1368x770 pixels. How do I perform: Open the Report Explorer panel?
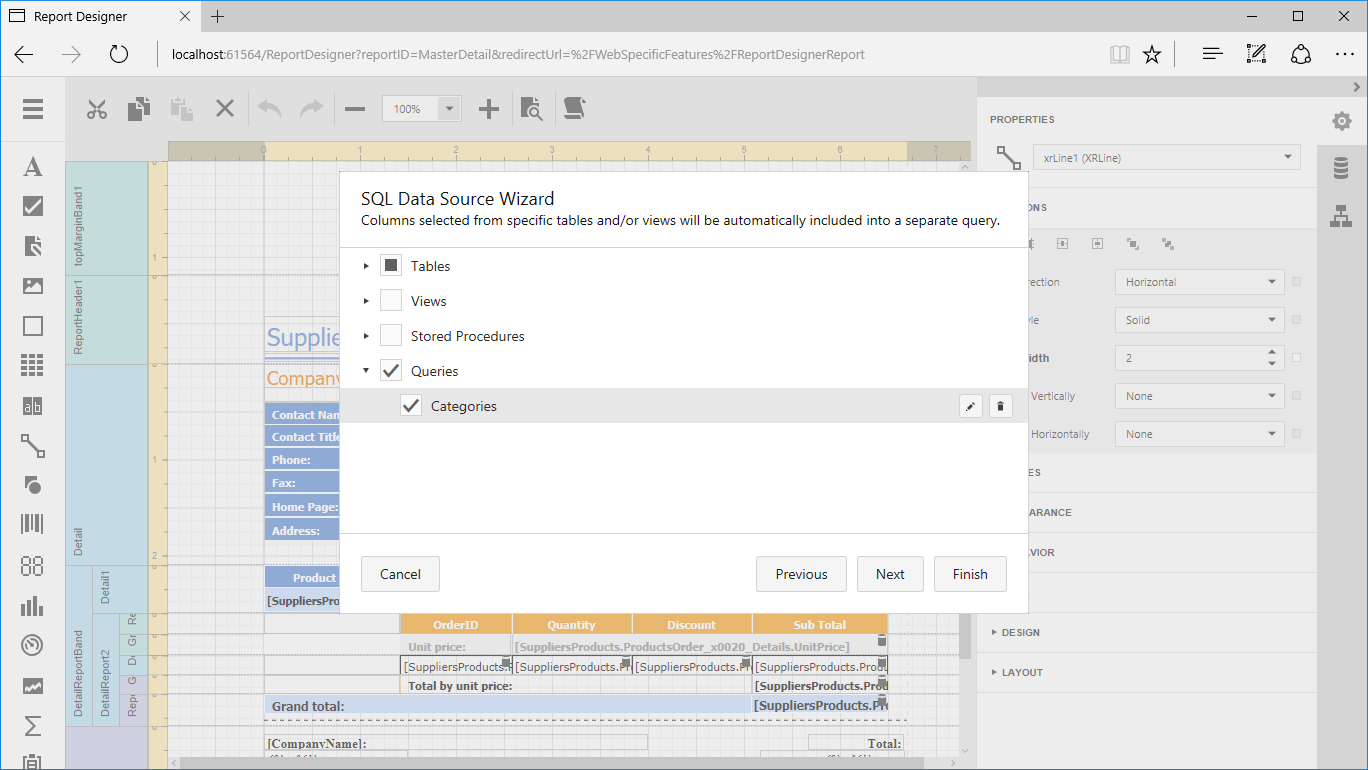click(1341, 217)
